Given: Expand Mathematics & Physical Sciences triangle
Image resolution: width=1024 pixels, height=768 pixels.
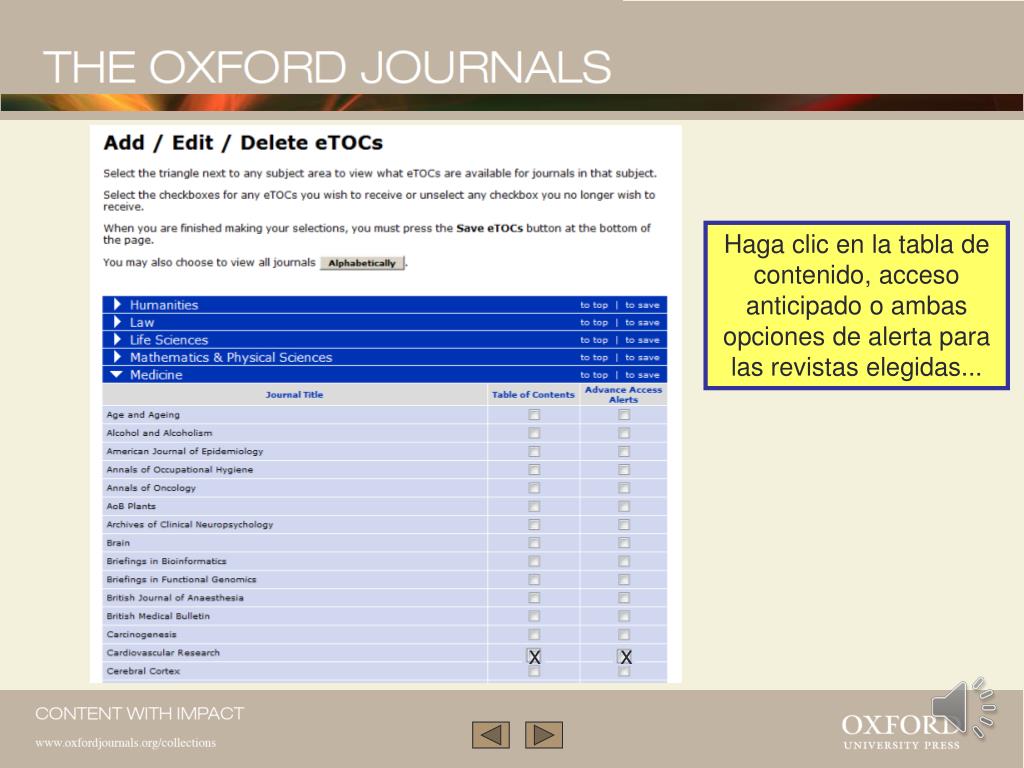Looking at the screenshot, I should (118, 357).
